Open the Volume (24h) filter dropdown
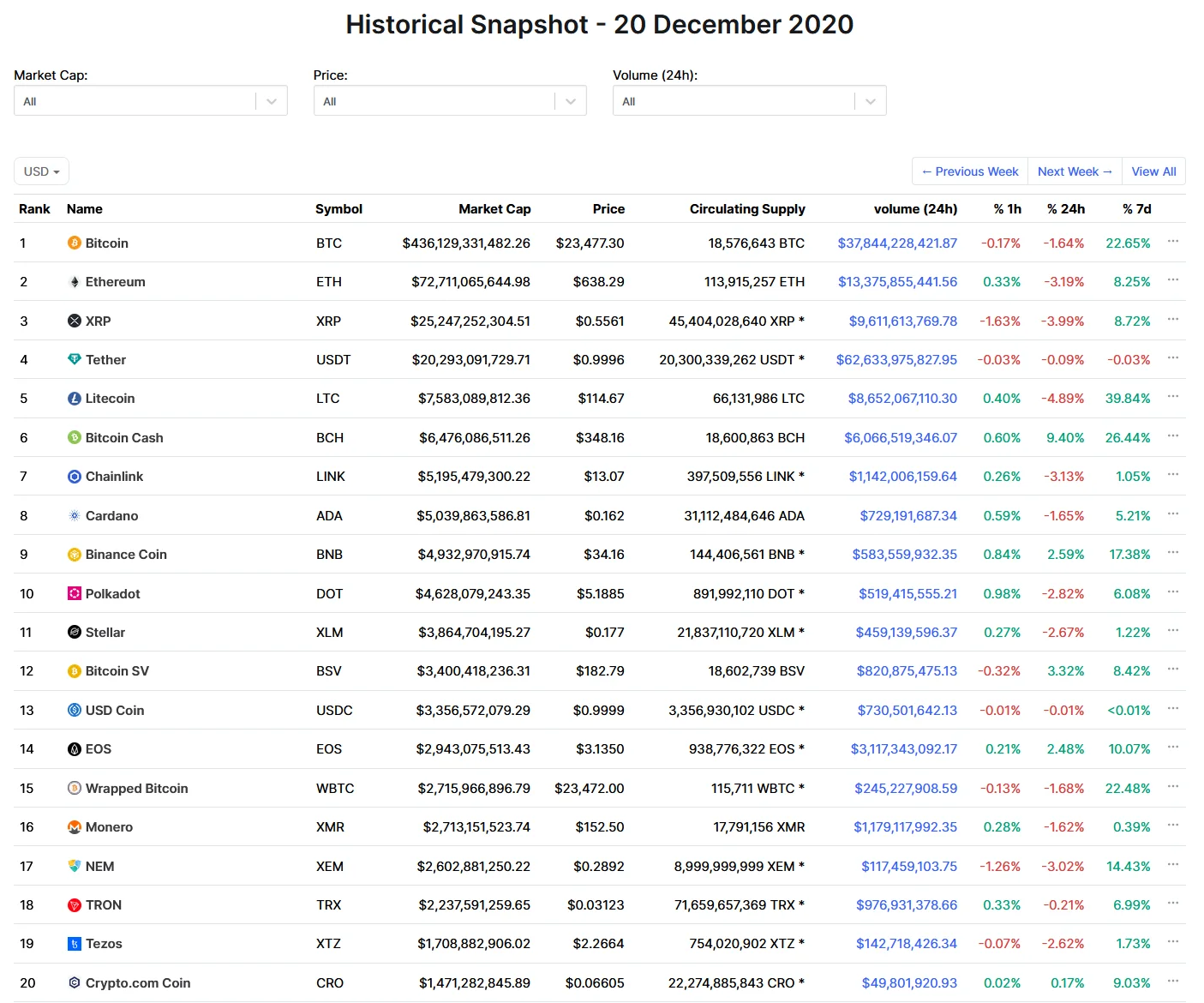This screenshot has width=1204, height=1003. (x=750, y=101)
